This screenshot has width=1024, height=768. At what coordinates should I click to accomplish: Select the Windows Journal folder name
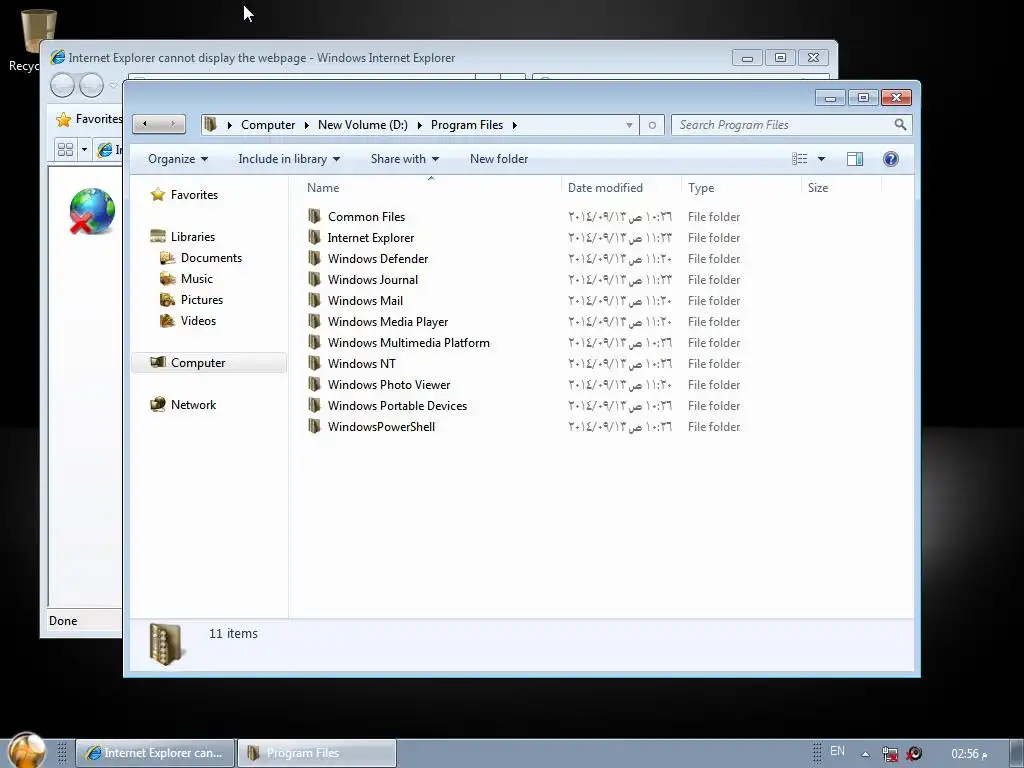(x=373, y=280)
